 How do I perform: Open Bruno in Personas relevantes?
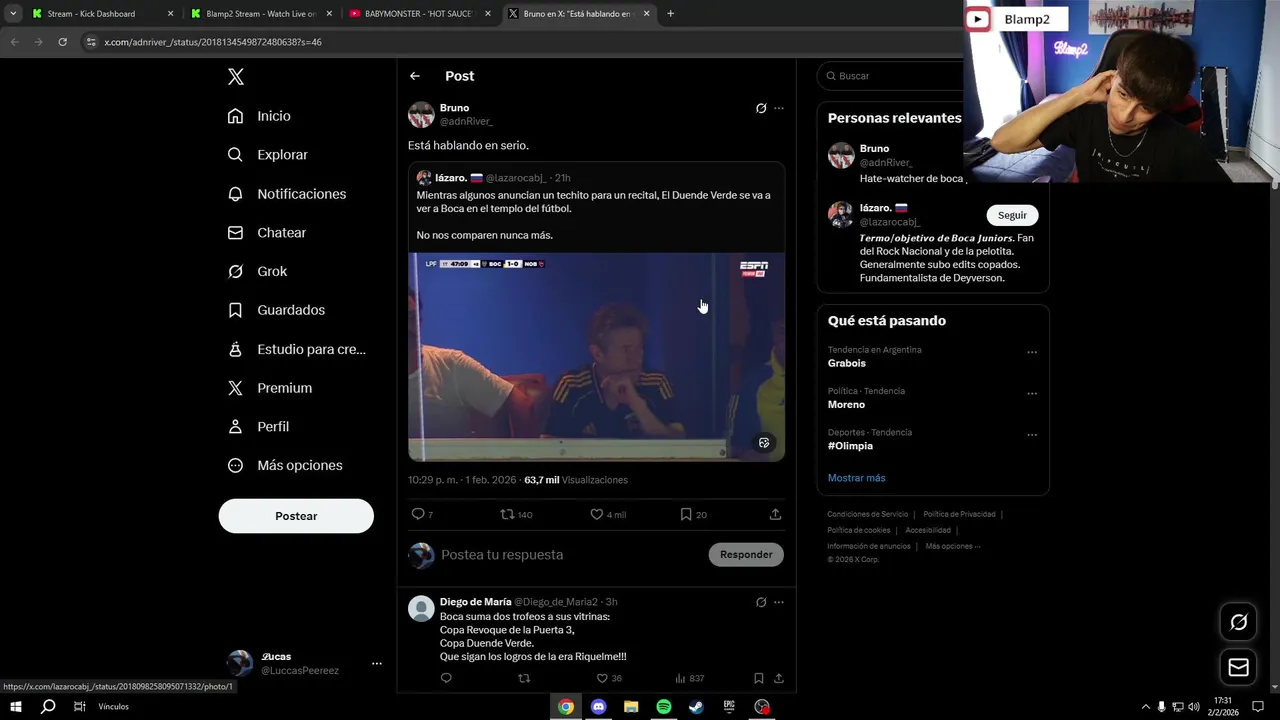tap(874, 149)
